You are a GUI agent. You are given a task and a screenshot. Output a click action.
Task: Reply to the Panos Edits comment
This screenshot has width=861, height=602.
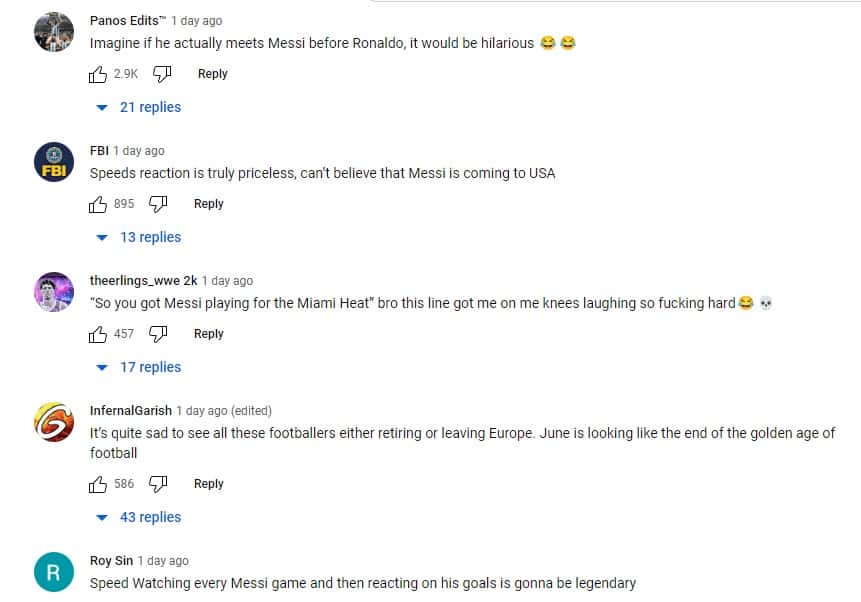(212, 74)
